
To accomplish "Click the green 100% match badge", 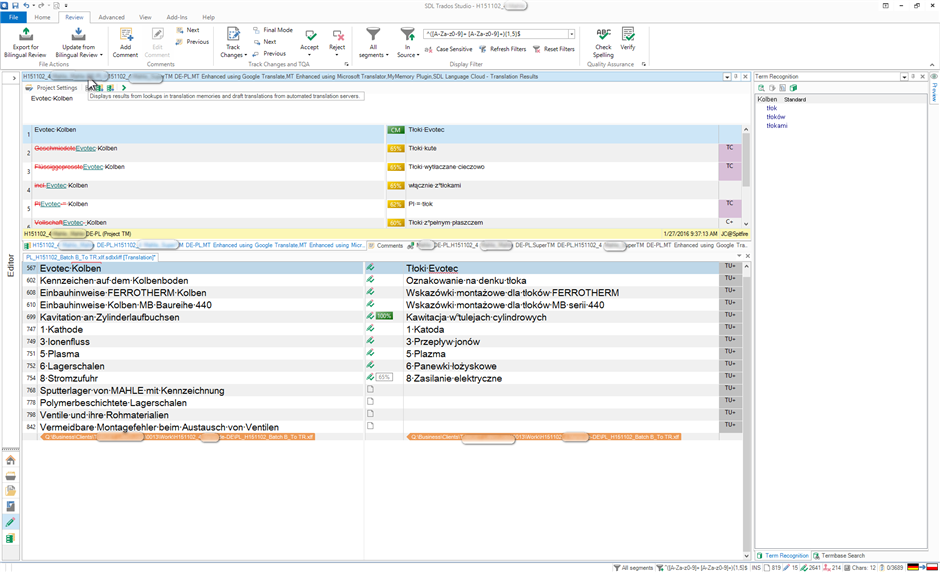I will pyautogui.click(x=384, y=317).
